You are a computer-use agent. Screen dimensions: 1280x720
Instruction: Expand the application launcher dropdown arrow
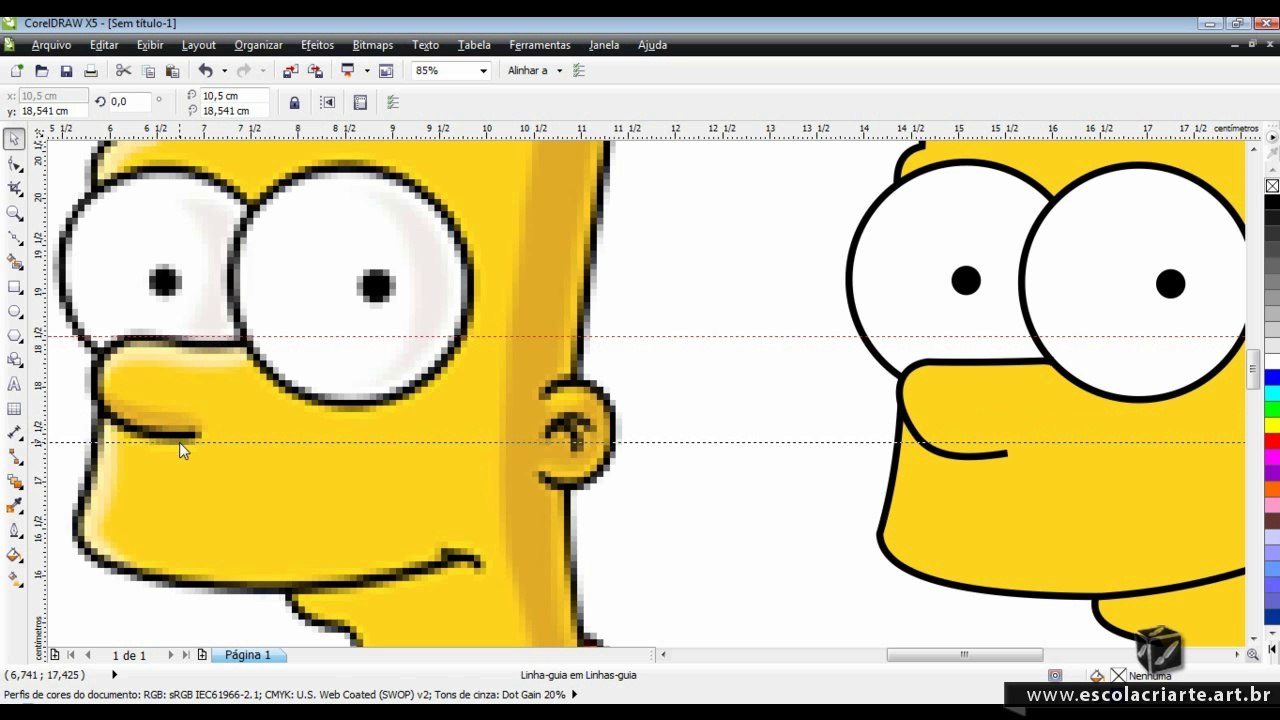point(367,71)
